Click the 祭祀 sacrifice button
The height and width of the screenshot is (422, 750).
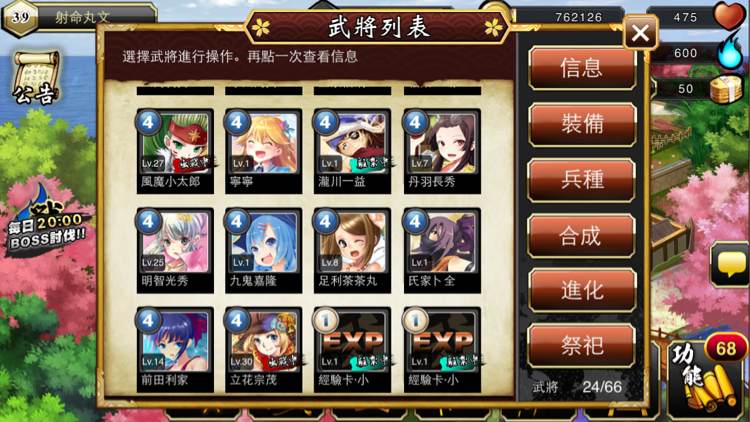pos(581,345)
